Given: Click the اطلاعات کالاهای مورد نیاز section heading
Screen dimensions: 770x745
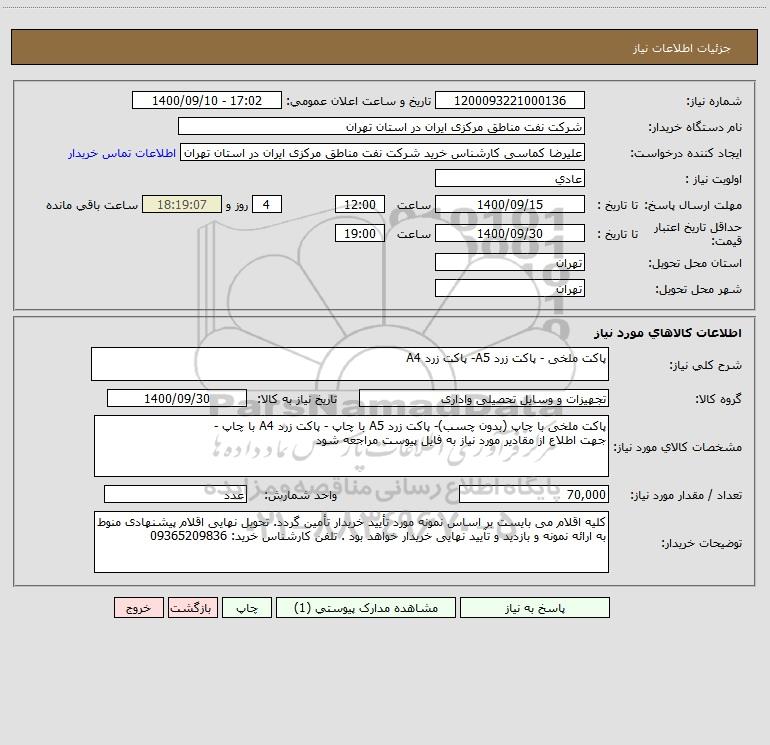Looking at the screenshot, I should click(x=668, y=333).
